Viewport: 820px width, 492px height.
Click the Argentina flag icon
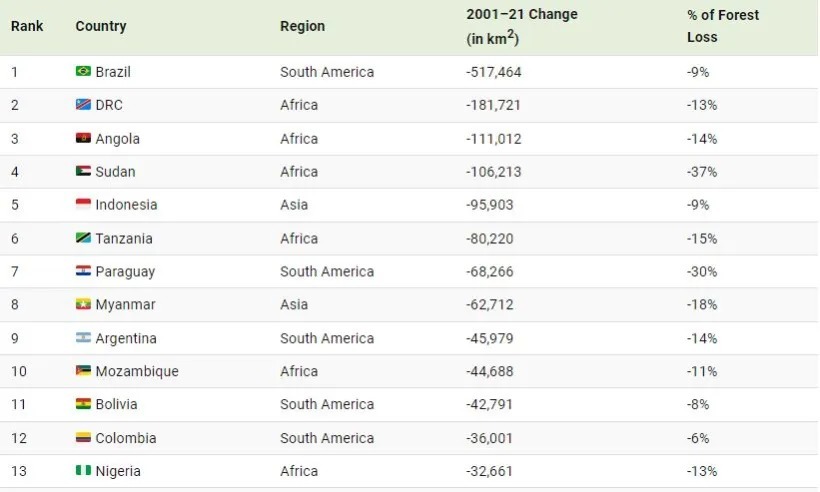[83, 338]
